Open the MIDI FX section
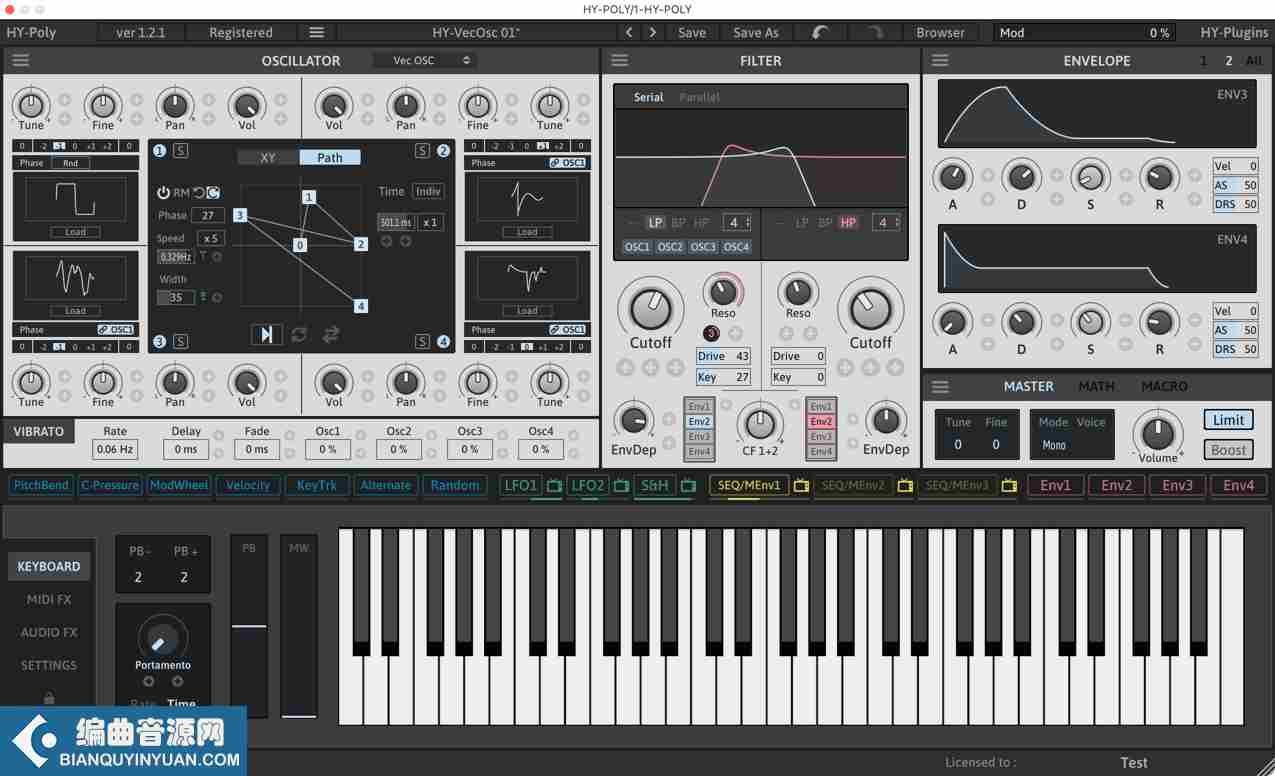Viewport: 1275px width, 776px height. pos(49,600)
